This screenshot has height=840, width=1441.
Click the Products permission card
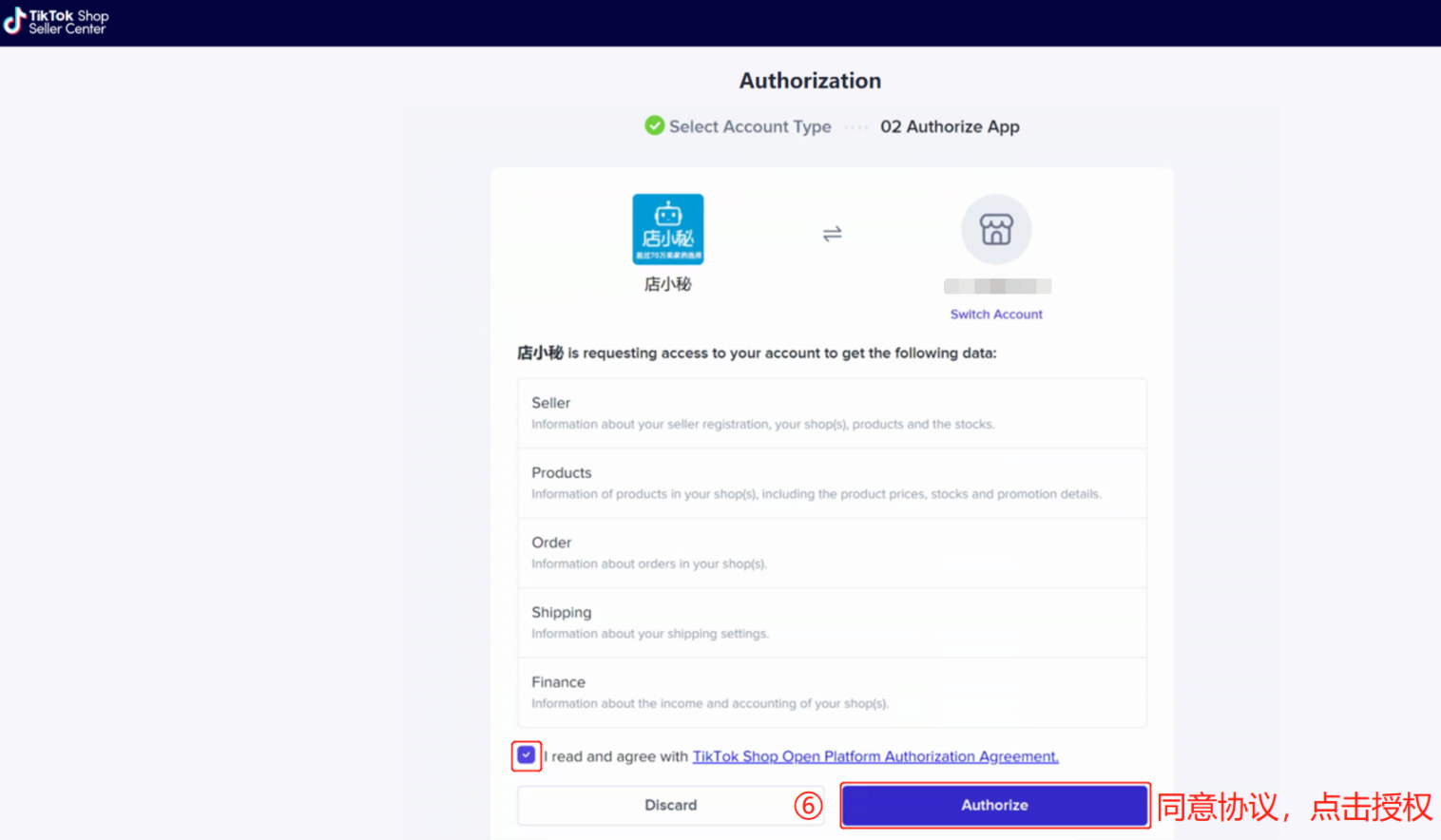(832, 483)
